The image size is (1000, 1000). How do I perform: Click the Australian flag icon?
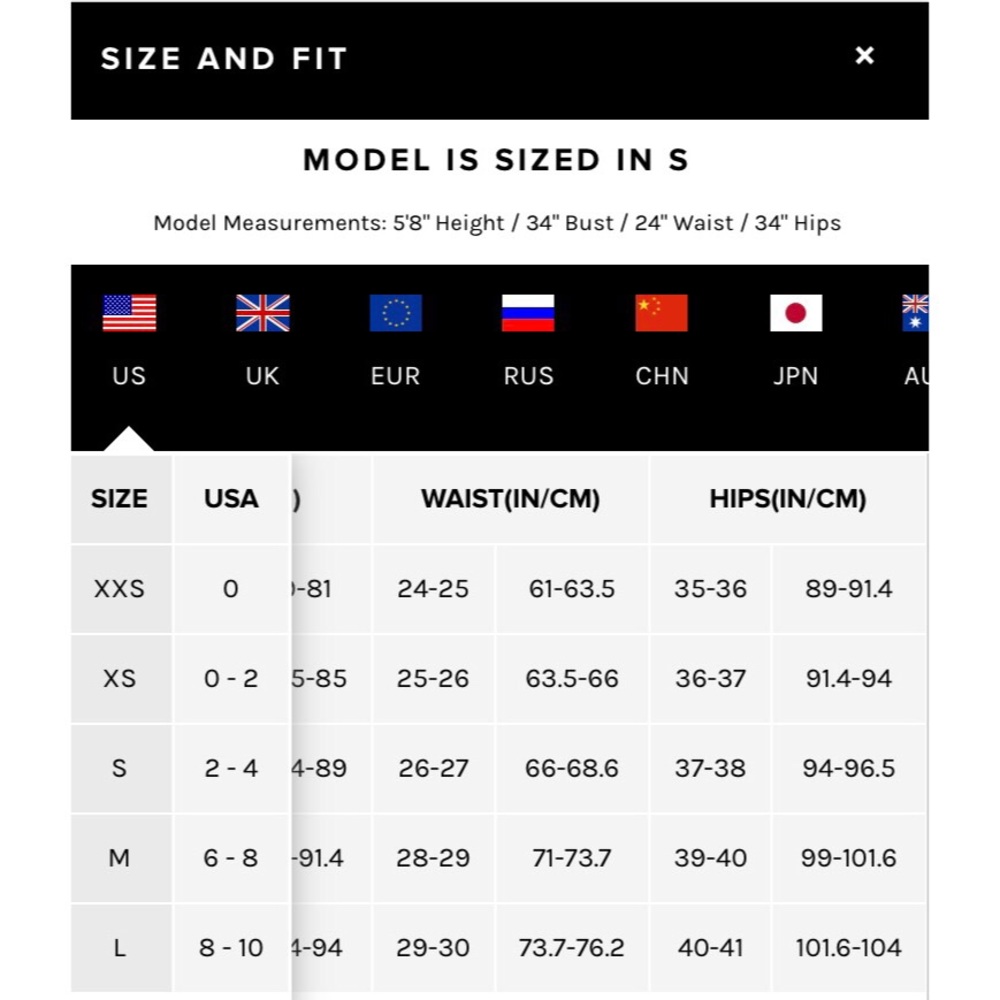915,313
